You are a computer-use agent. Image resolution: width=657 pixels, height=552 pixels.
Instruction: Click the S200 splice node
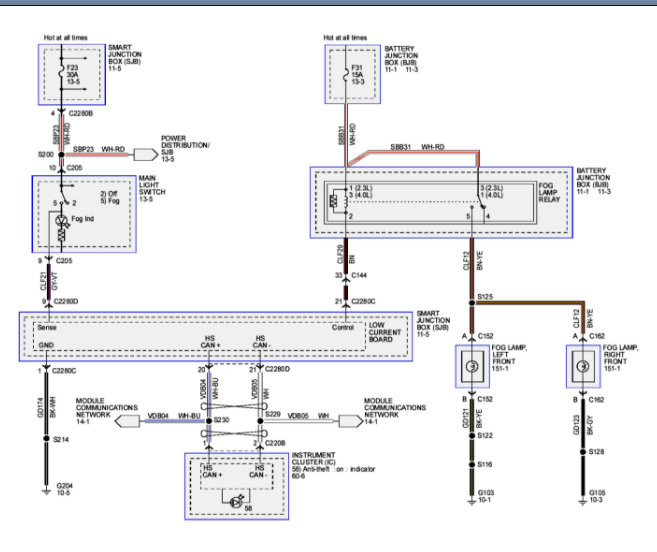(x=62, y=154)
